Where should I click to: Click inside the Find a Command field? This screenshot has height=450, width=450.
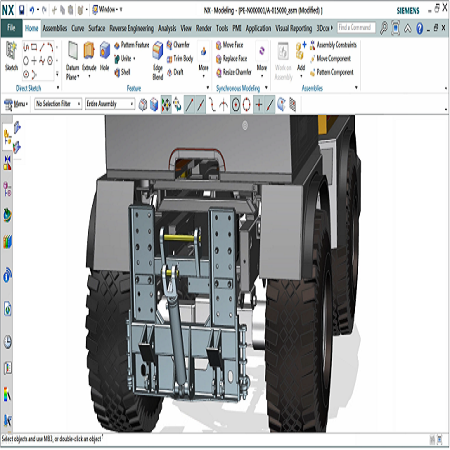tap(356, 28)
